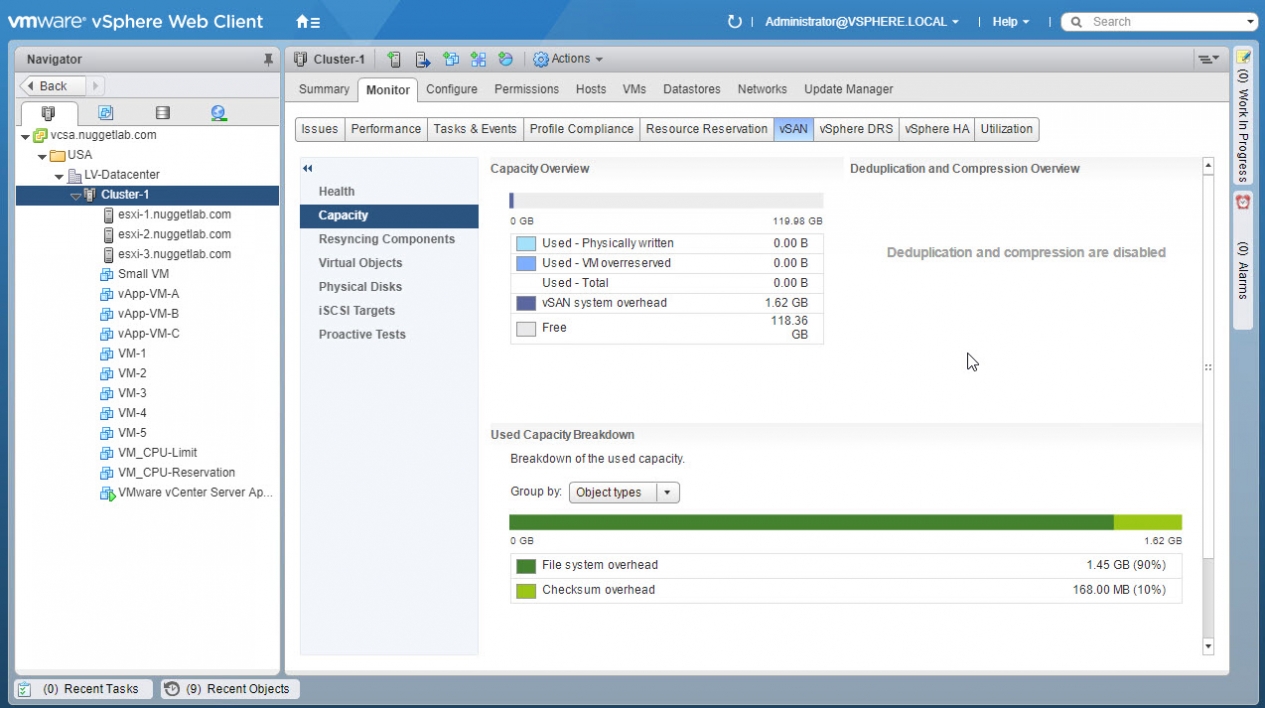This screenshot has width=1265, height=708.
Task: Open the Actions dropdown menu
Action: [568, 60]
